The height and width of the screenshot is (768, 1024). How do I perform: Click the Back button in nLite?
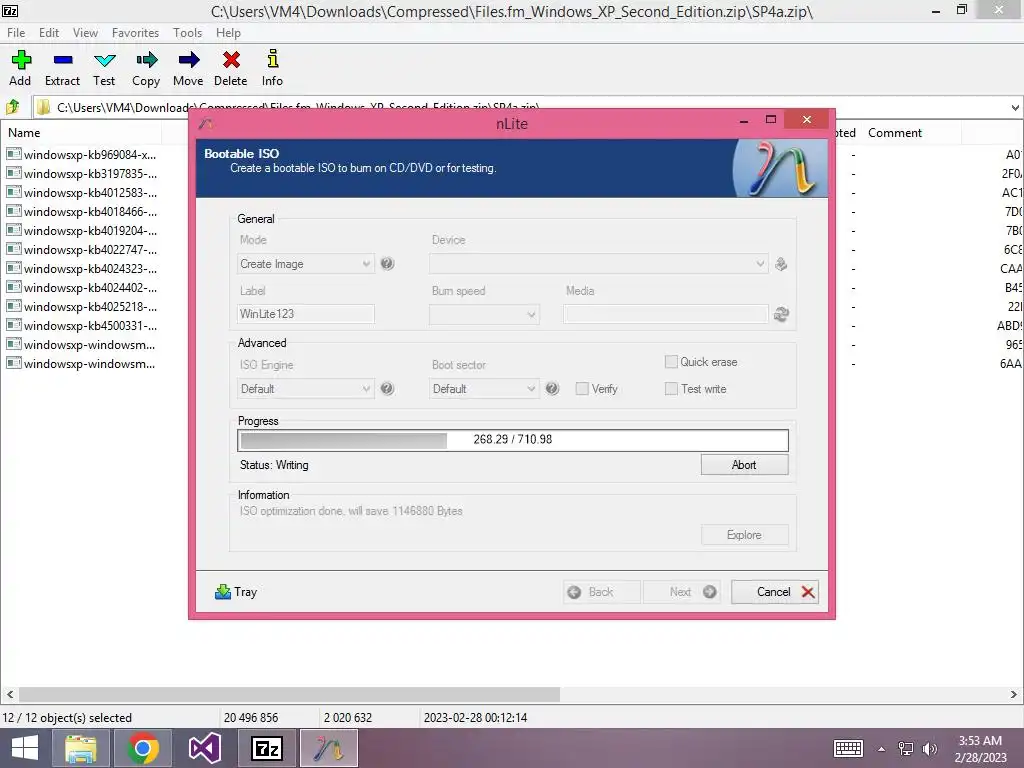pyautogui.click(x=601, y=592)
